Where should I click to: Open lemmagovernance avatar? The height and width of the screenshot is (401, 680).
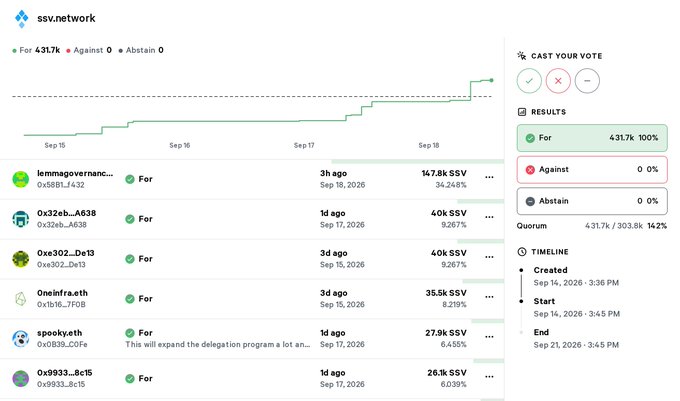tap(20, 179)
